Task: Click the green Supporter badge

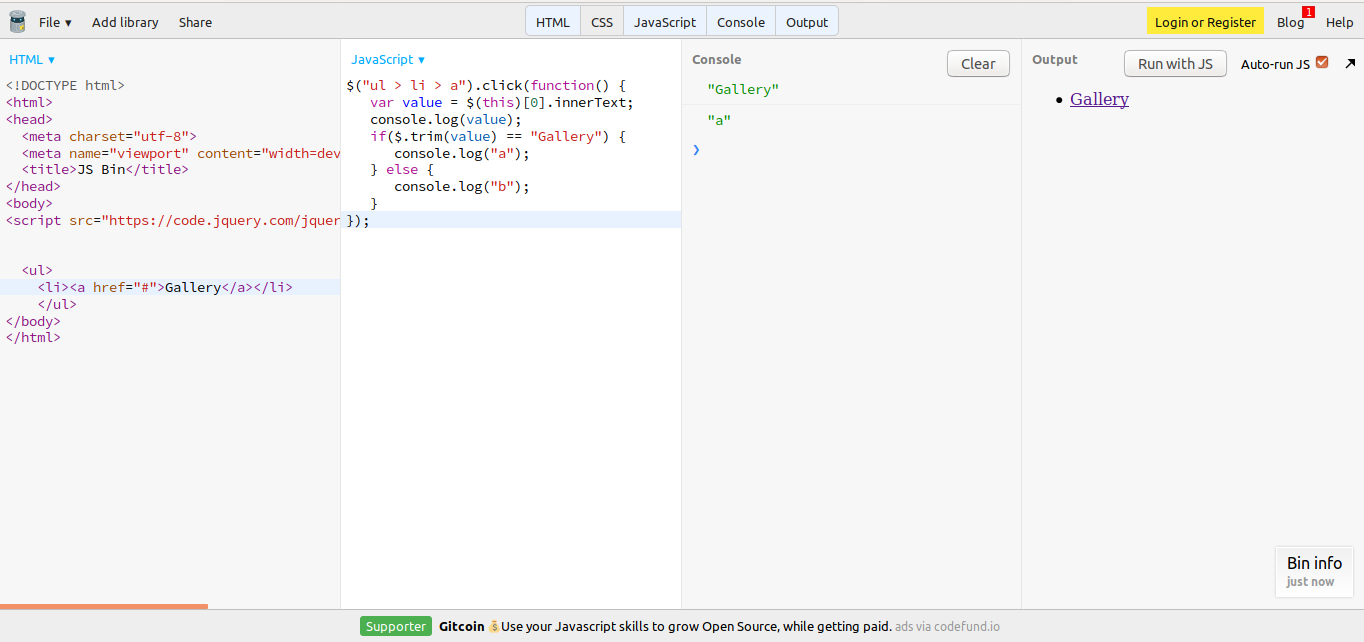Action: click(395, 627)
